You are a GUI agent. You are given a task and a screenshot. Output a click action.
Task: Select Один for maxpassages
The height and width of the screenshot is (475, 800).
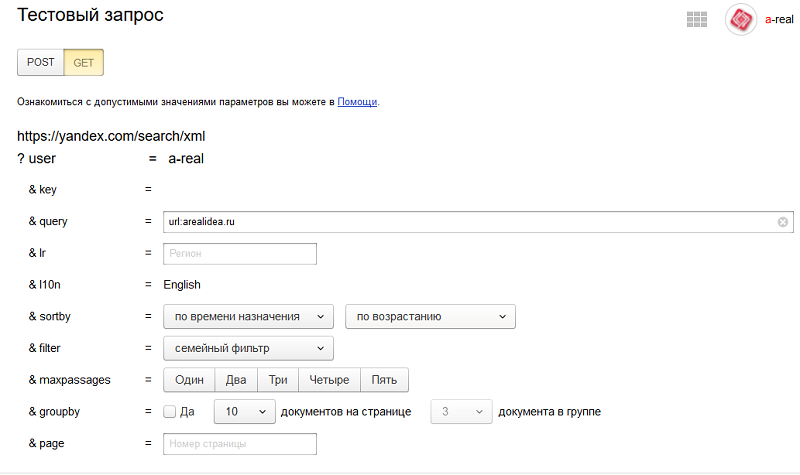point(189,380)
